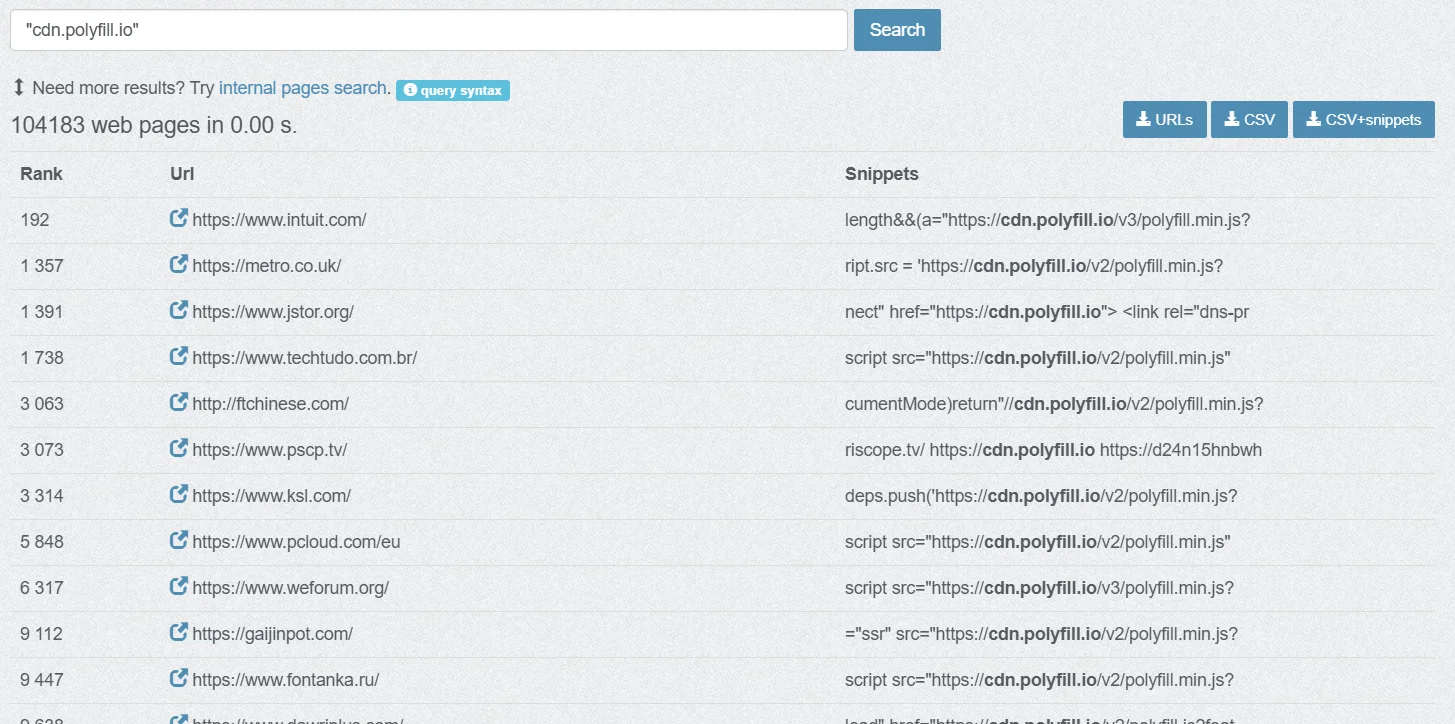Open external link icon for jstor.org

coord(179,310)
